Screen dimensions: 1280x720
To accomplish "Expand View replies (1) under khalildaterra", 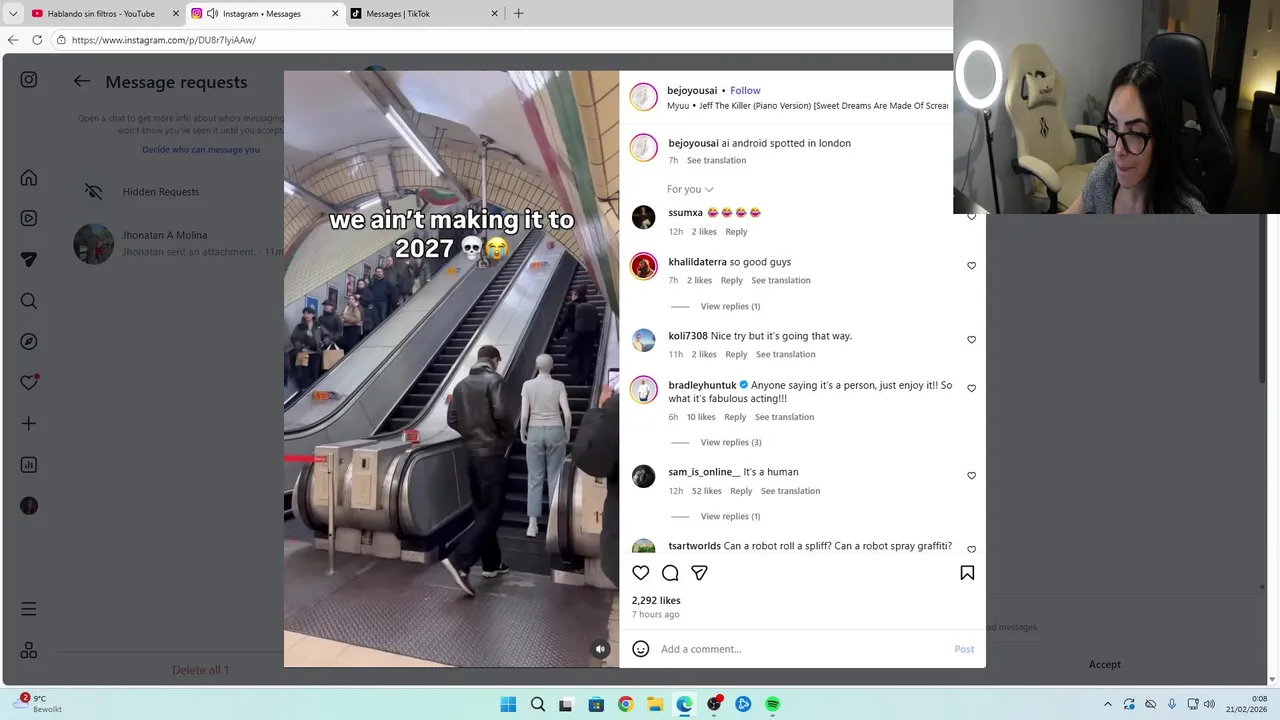I will tap(730, 306).
